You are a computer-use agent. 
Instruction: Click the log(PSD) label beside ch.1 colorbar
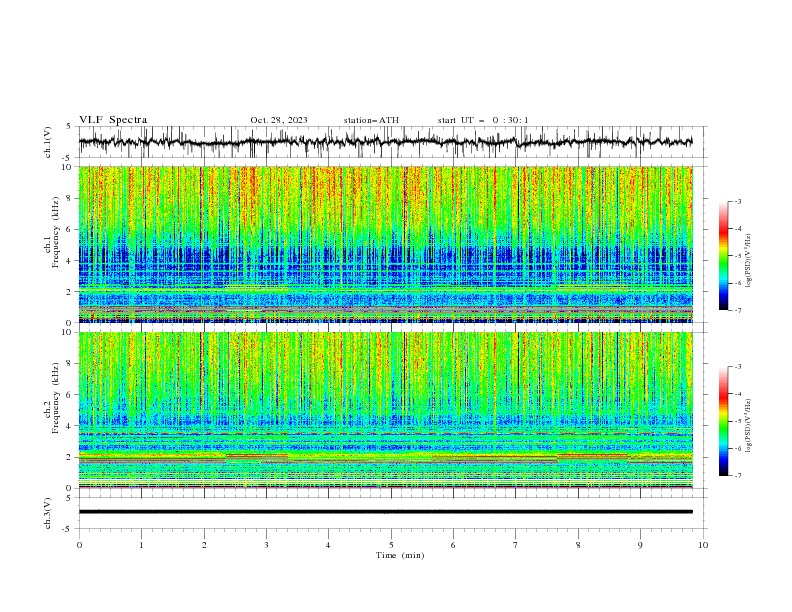(x=749, y=261)
